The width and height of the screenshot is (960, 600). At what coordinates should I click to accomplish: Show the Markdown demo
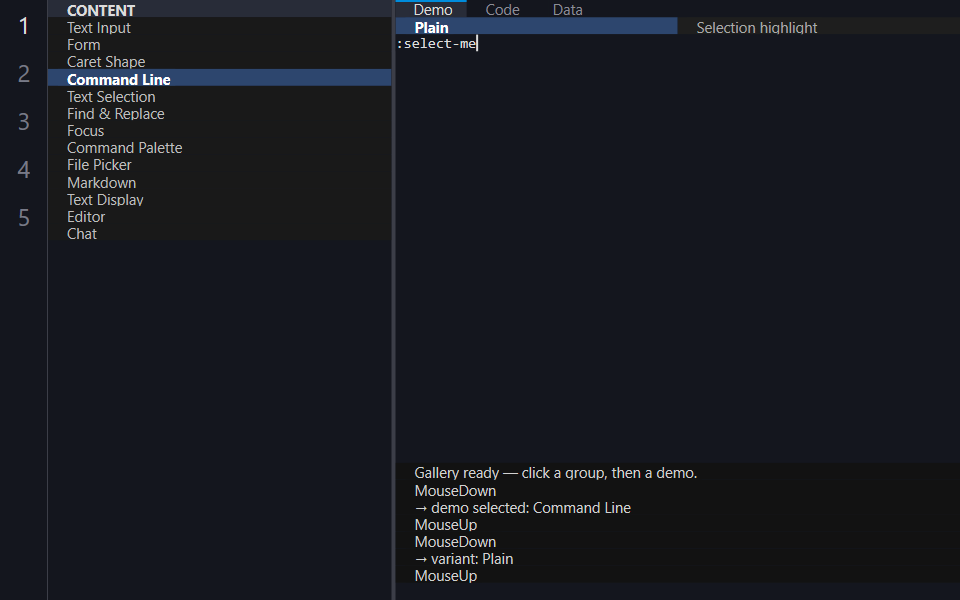[219, 182]
